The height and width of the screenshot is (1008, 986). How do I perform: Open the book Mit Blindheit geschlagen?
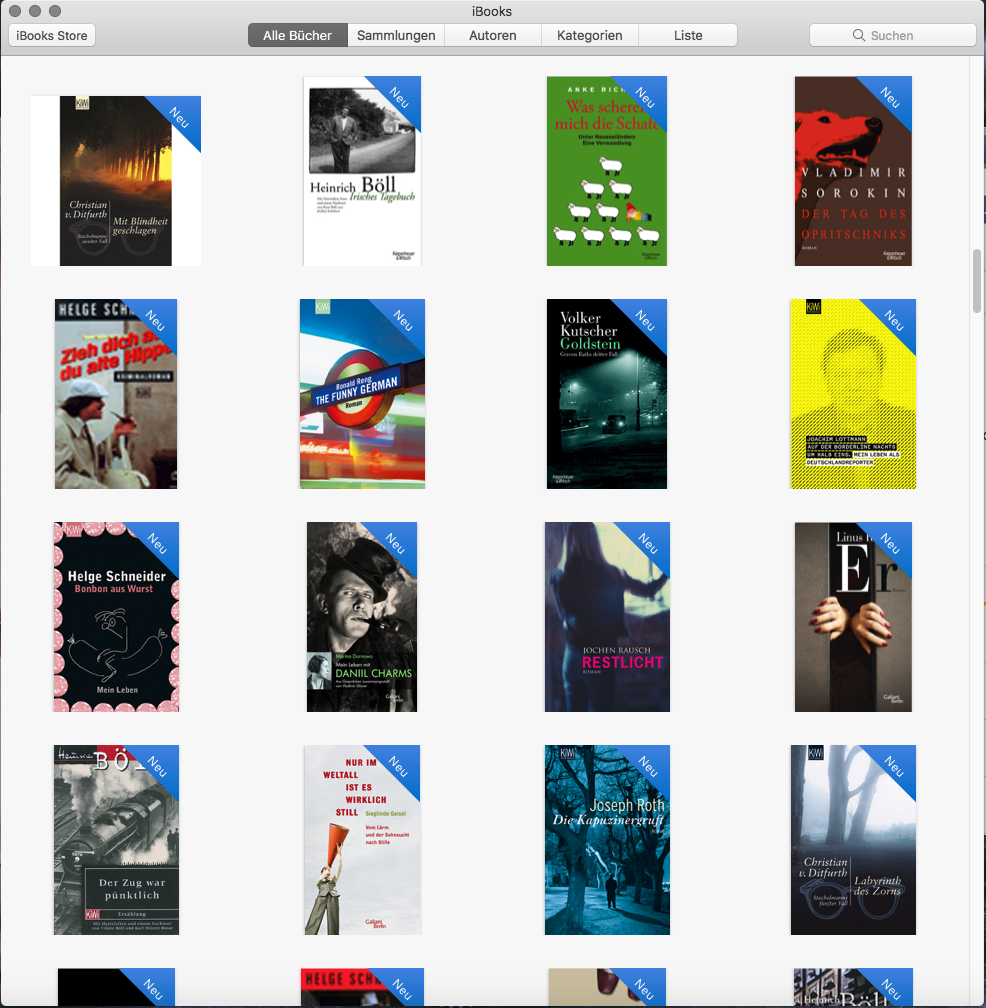[x=116, y=181]
